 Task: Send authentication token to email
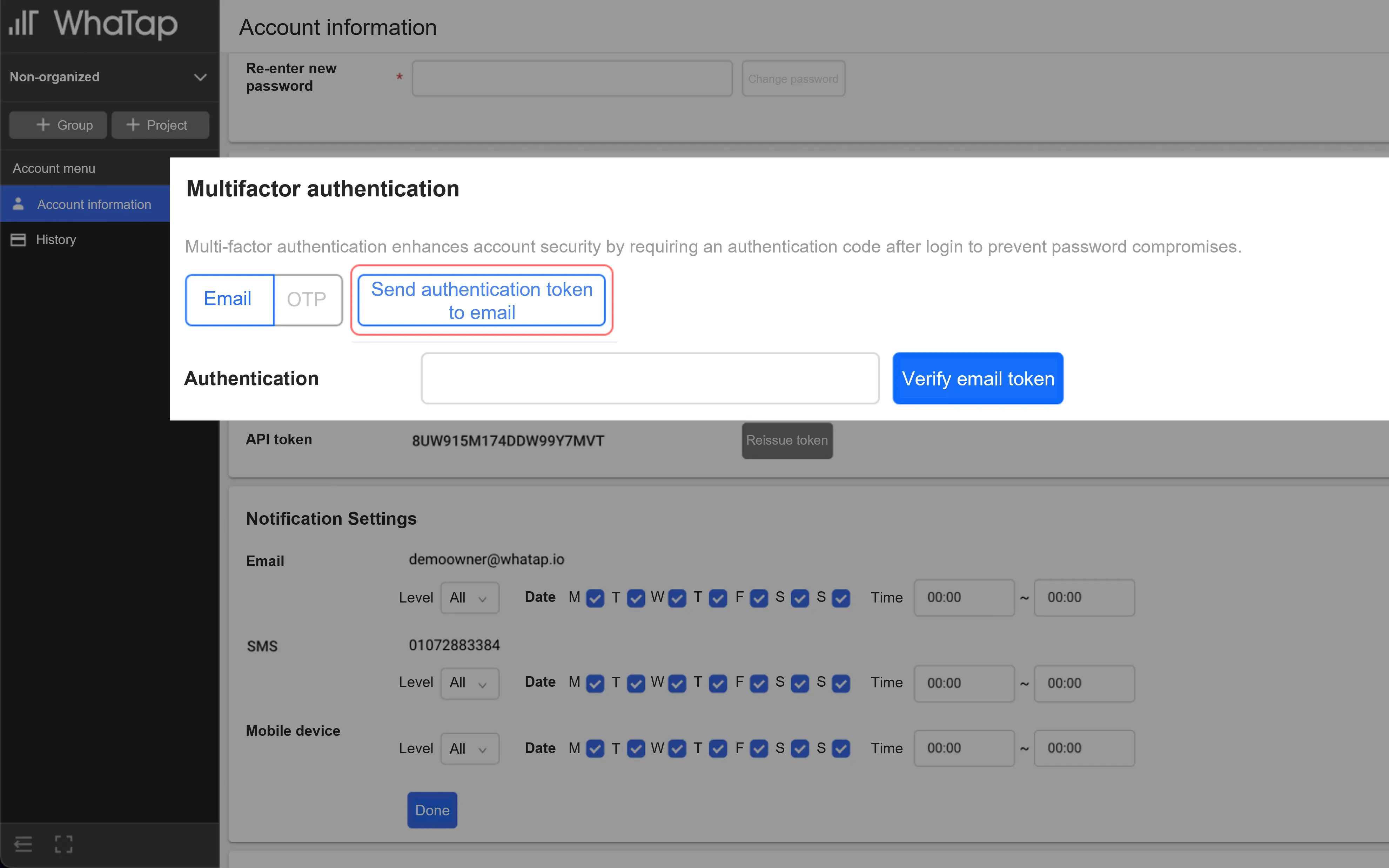point(482,300)
